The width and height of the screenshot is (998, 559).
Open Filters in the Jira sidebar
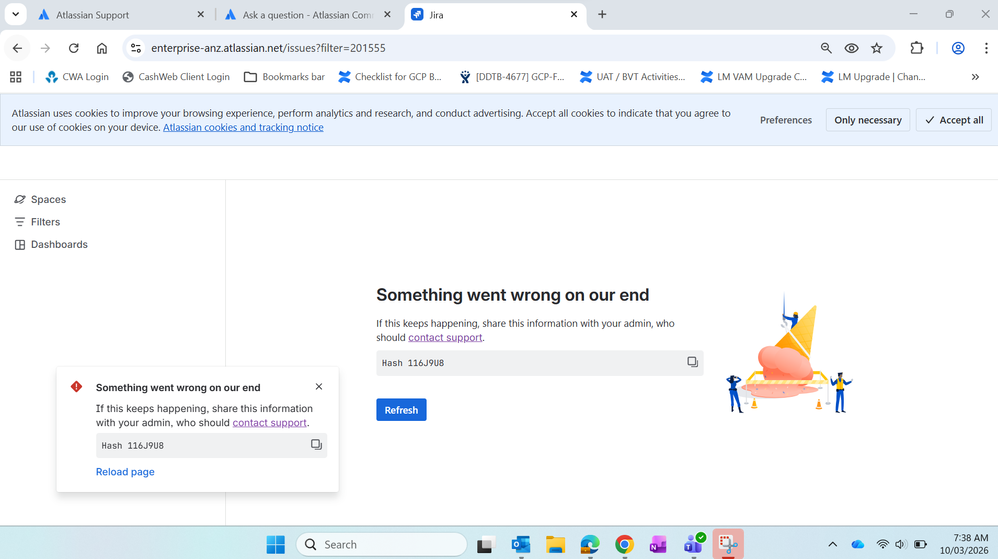pos(37,222)
